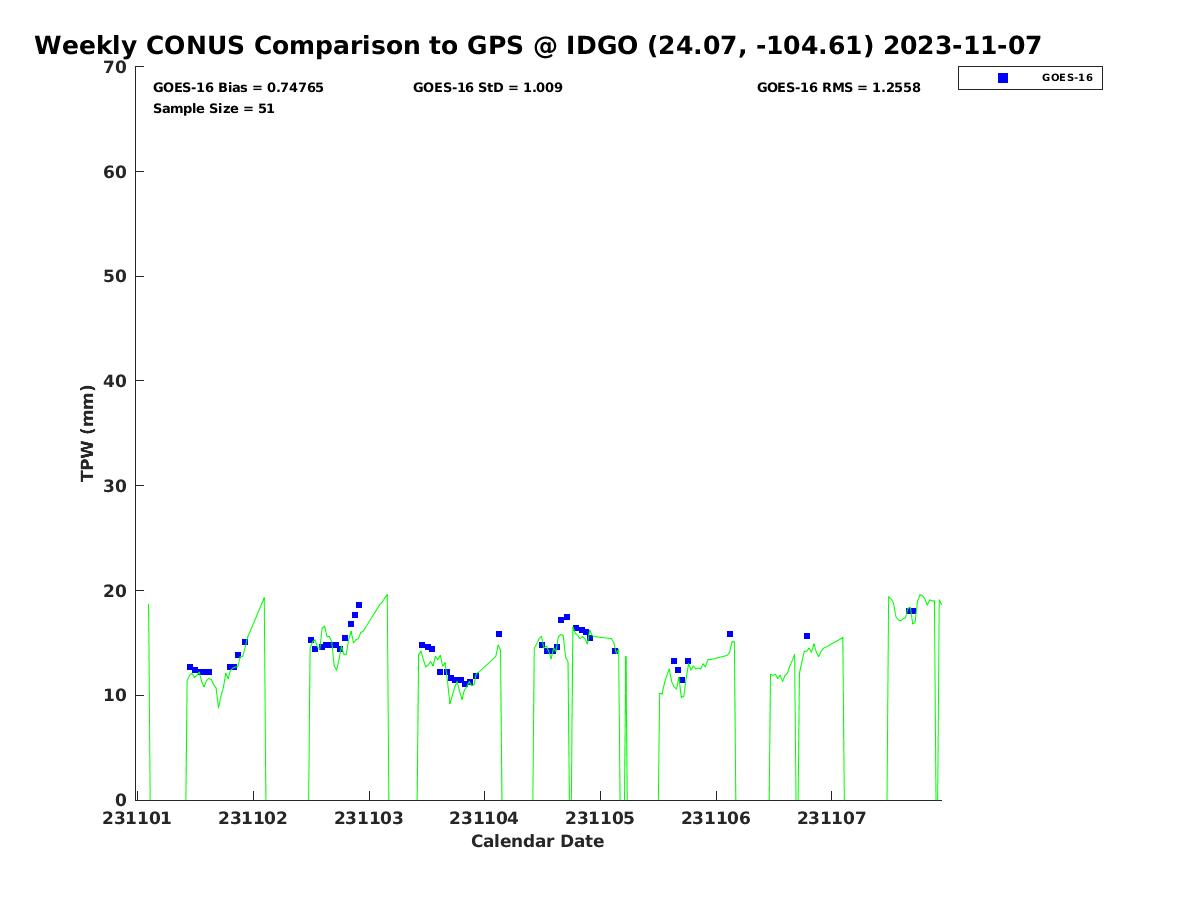
Task: Click the Sample Size = 51 annotation
Action: 213,109
